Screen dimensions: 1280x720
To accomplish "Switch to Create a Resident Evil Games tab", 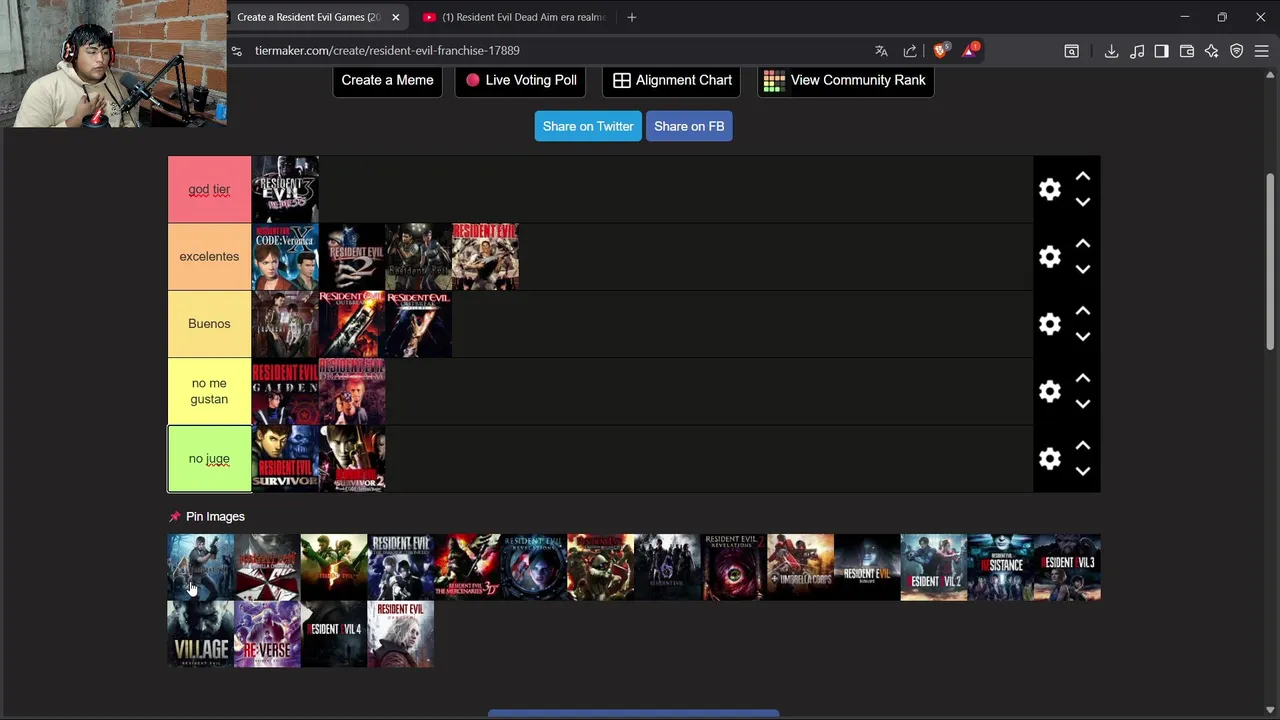I will pos(308,17).
